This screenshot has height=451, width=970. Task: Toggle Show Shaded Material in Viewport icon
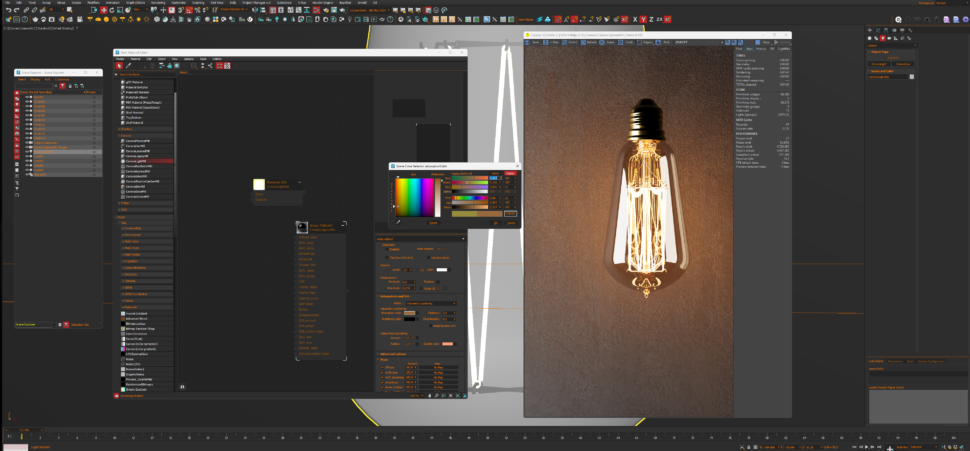[176, 66]
